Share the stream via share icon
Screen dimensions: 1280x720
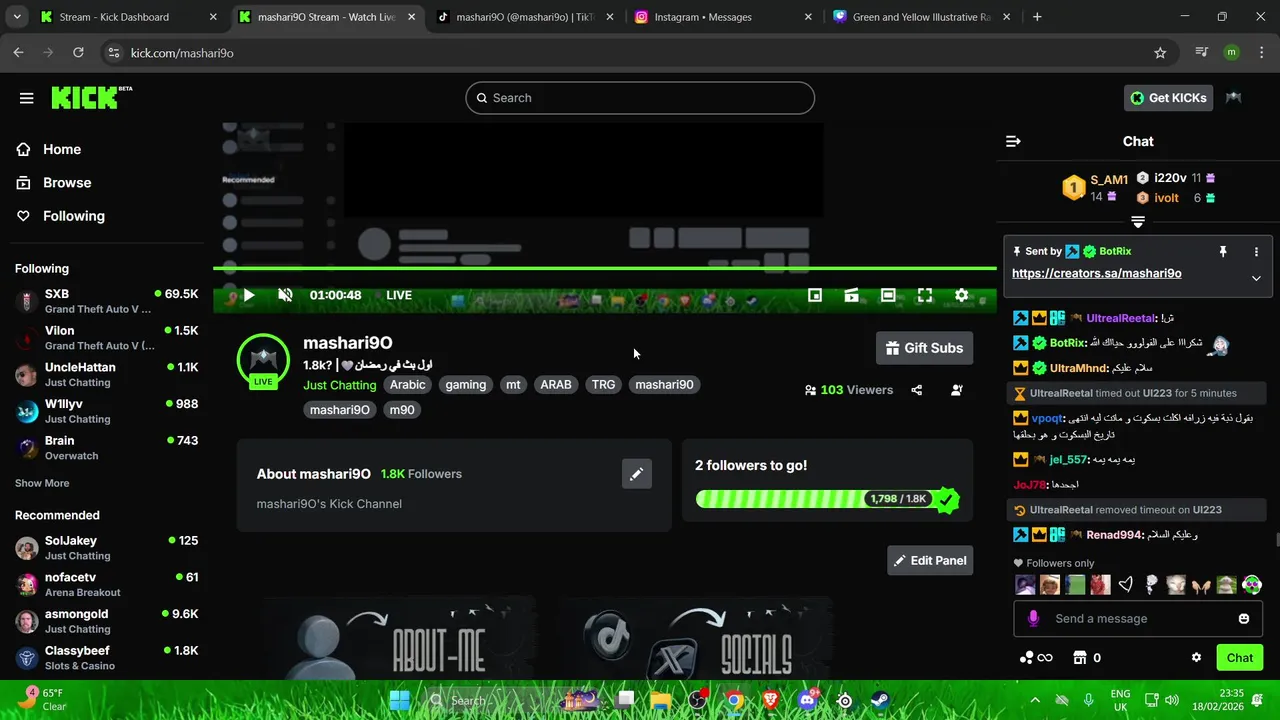click(916, 390)
